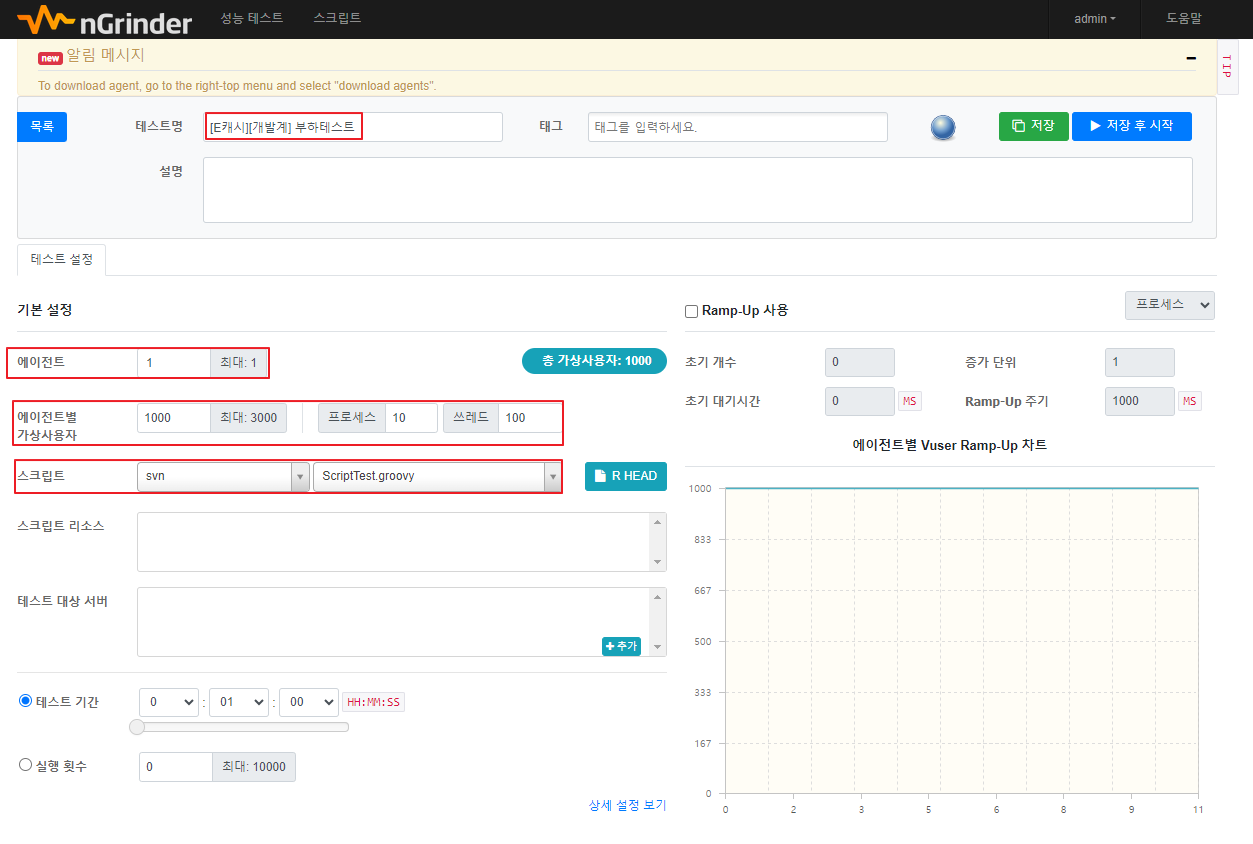Click the 쓰레드 count input field
This screenshot has height=844, width=1253.
point(529,418)
